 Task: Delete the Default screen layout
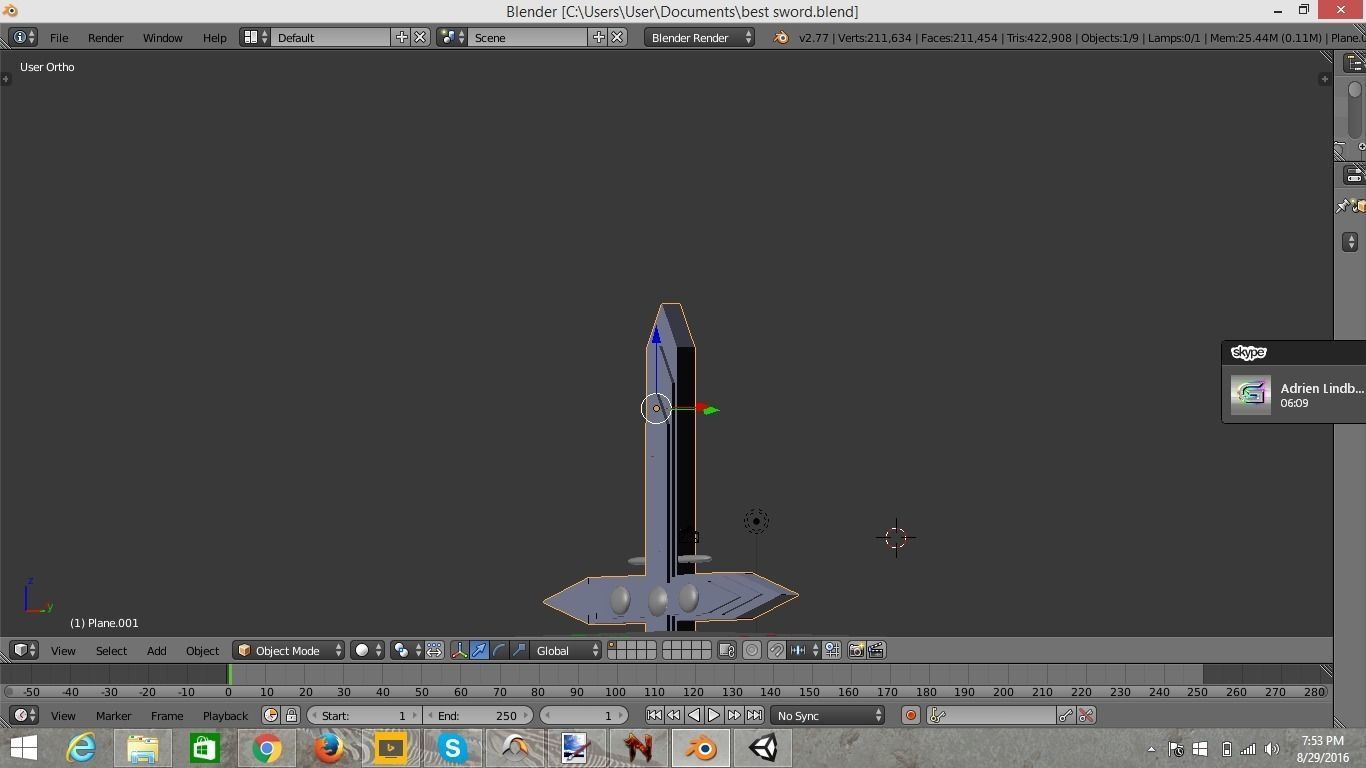pyautogui.click(x=420, y=37)
